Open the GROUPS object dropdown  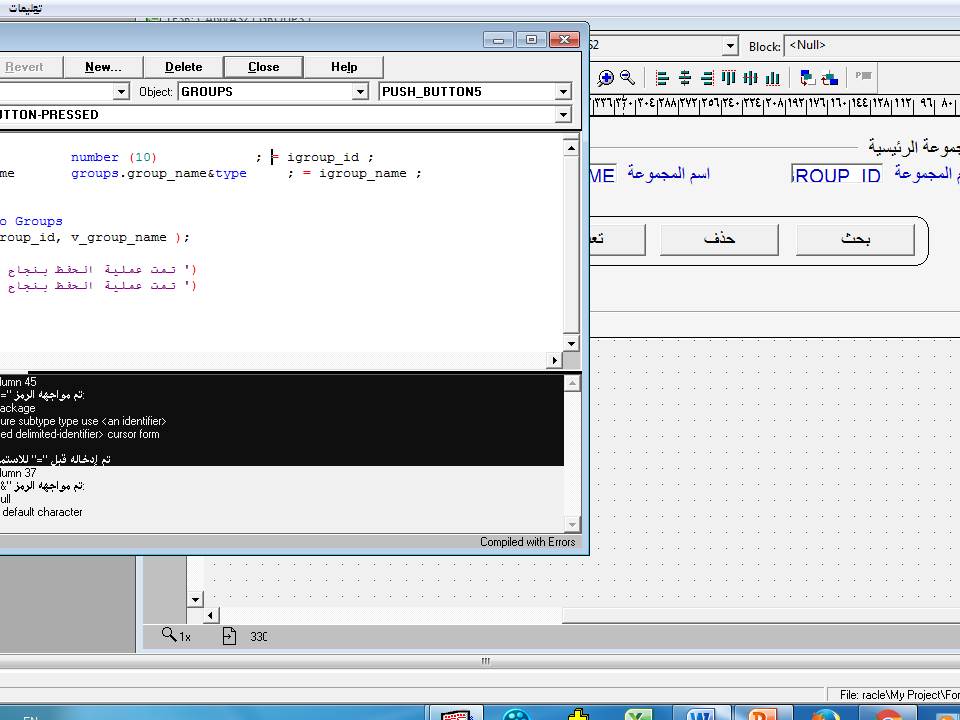361,92
